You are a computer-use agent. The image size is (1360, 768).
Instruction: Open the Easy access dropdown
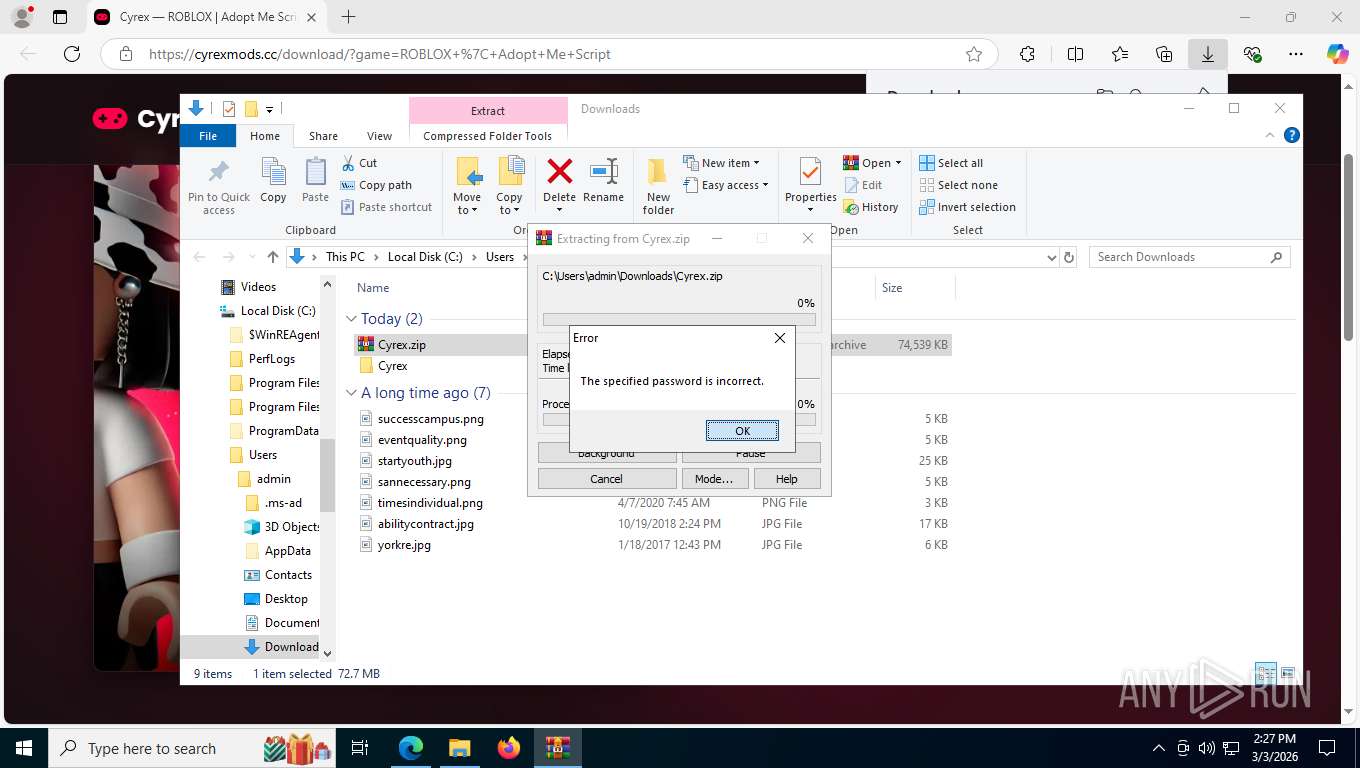[726, 185]
